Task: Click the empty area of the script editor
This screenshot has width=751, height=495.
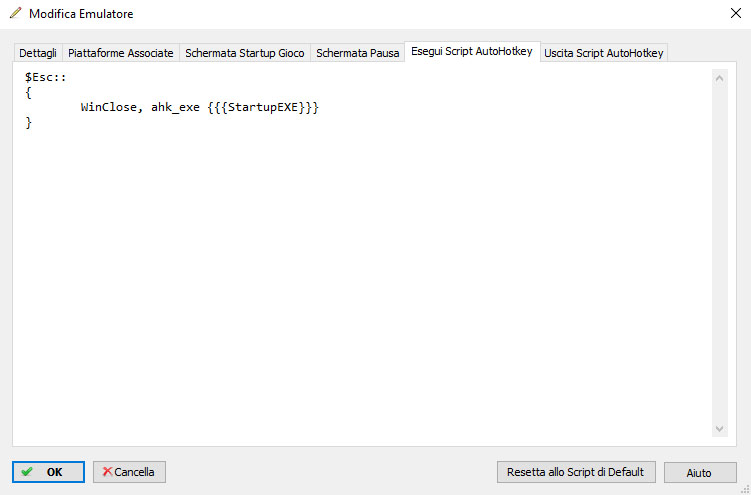Action: point(359,287)
